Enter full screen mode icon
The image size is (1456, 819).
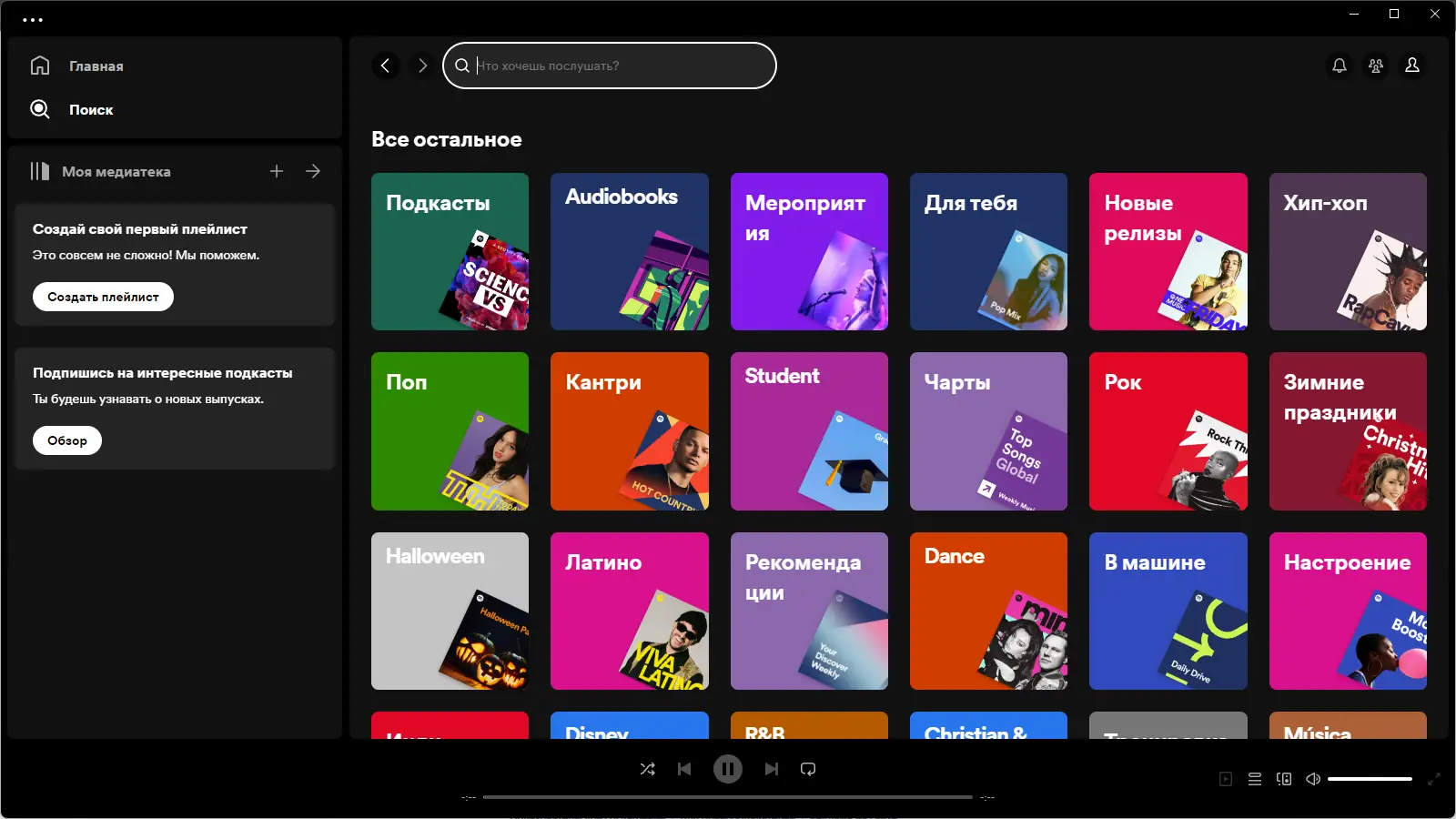point(1434,779)
